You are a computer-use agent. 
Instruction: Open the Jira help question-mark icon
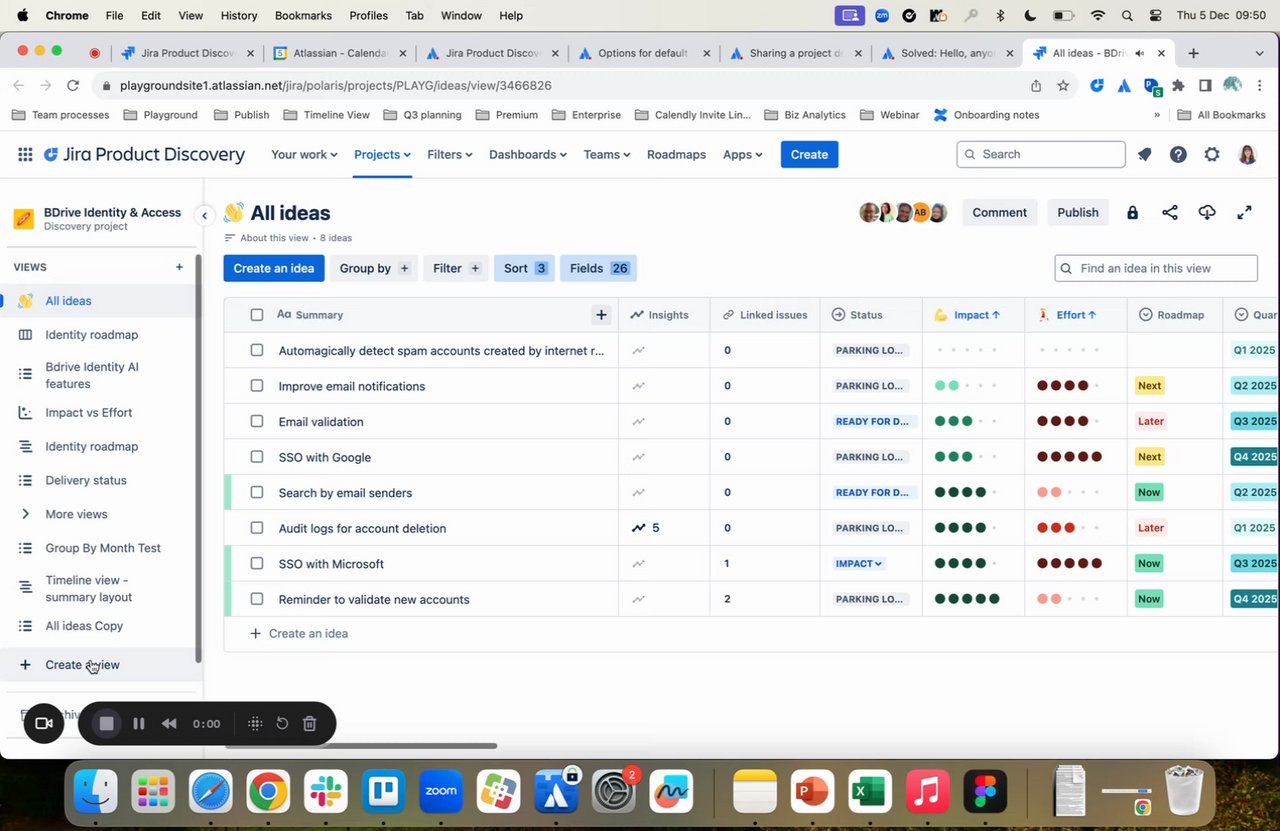[1178, 154]
